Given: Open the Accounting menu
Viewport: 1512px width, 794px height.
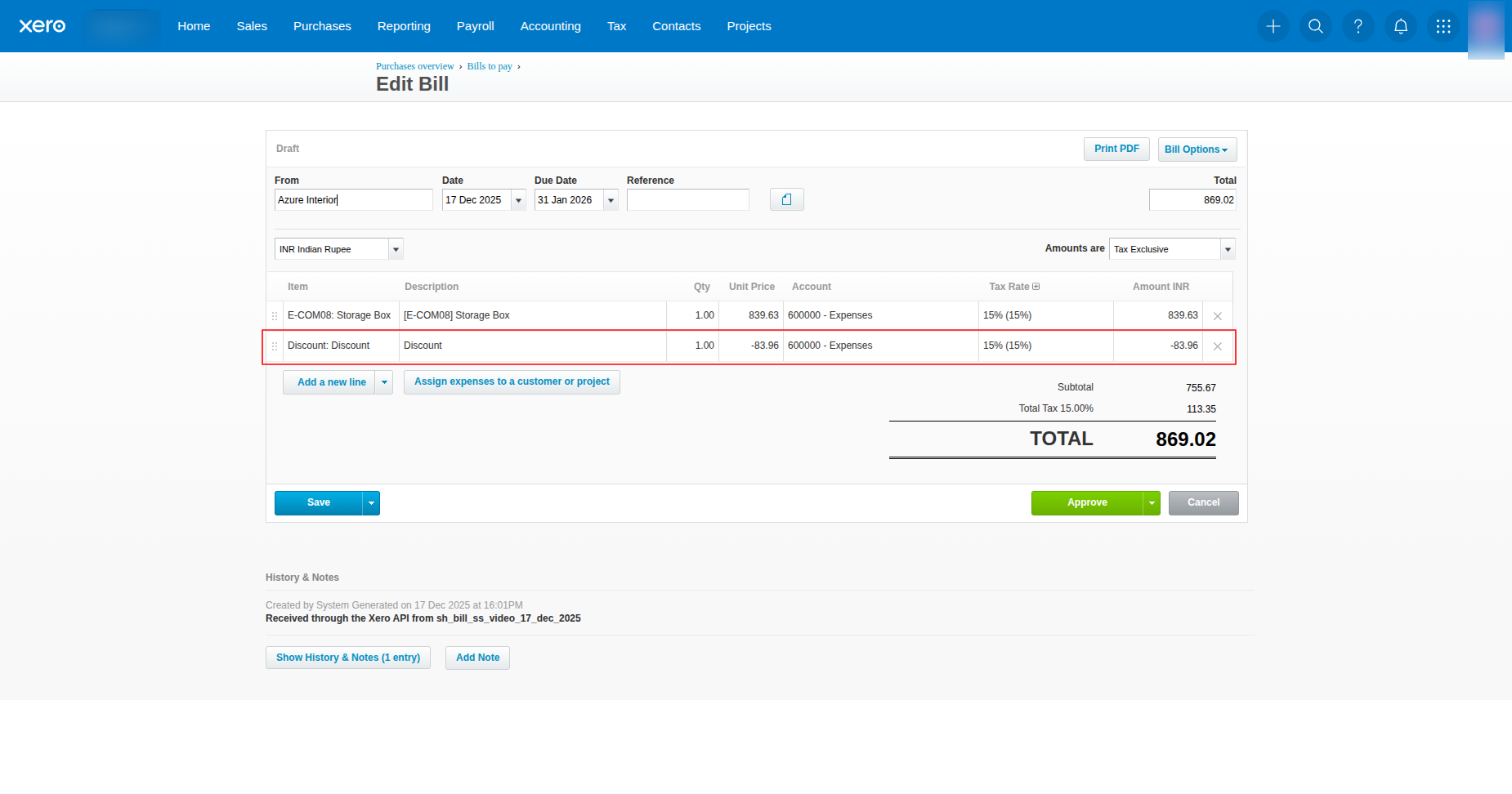Looking at the screenshot, I should pos(550,26).
